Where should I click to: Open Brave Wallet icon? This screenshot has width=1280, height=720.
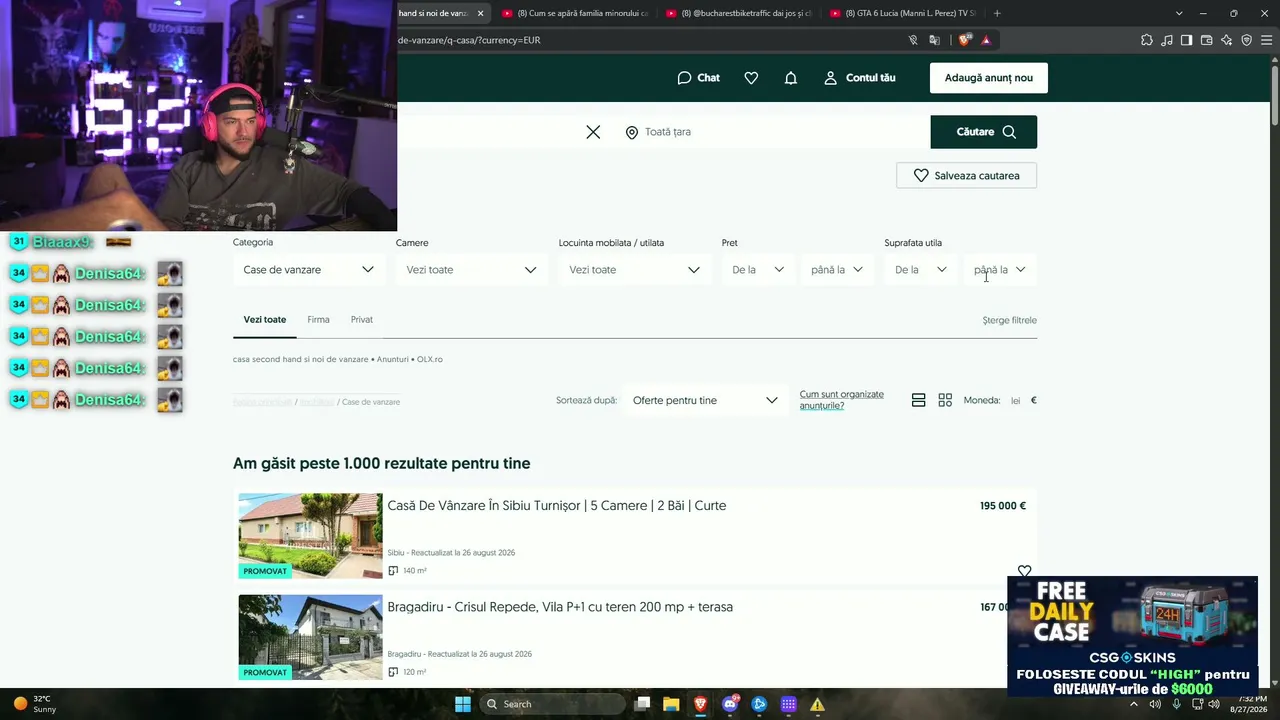pos(1206,40)
